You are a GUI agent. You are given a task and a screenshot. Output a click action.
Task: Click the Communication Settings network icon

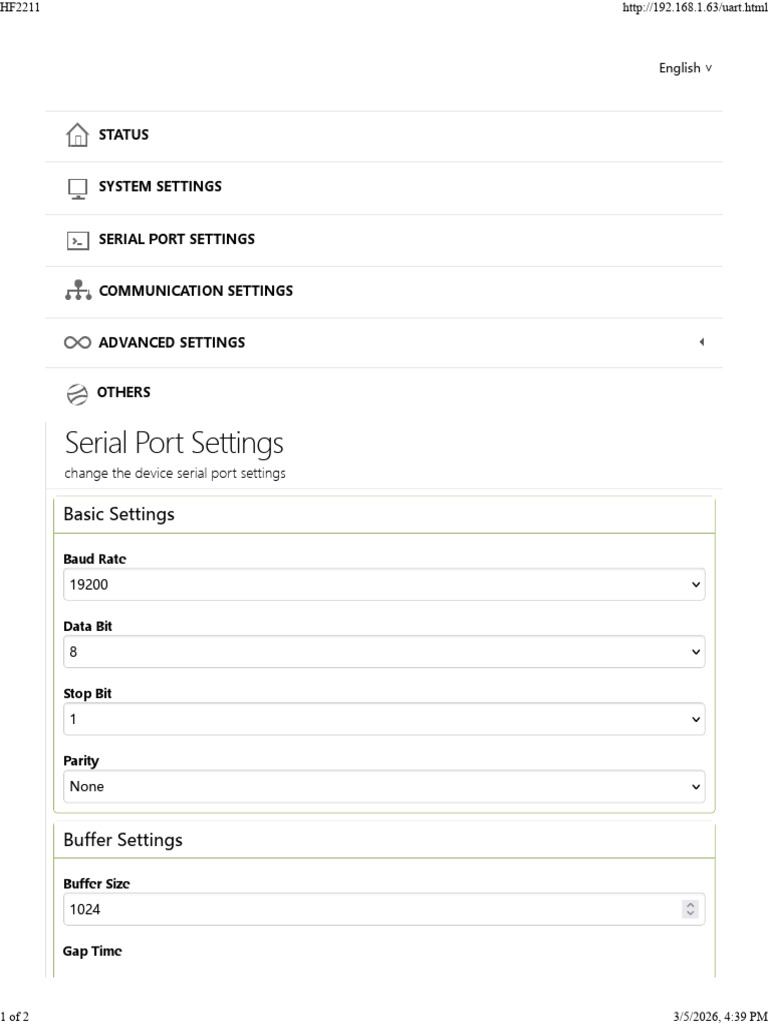78,291
